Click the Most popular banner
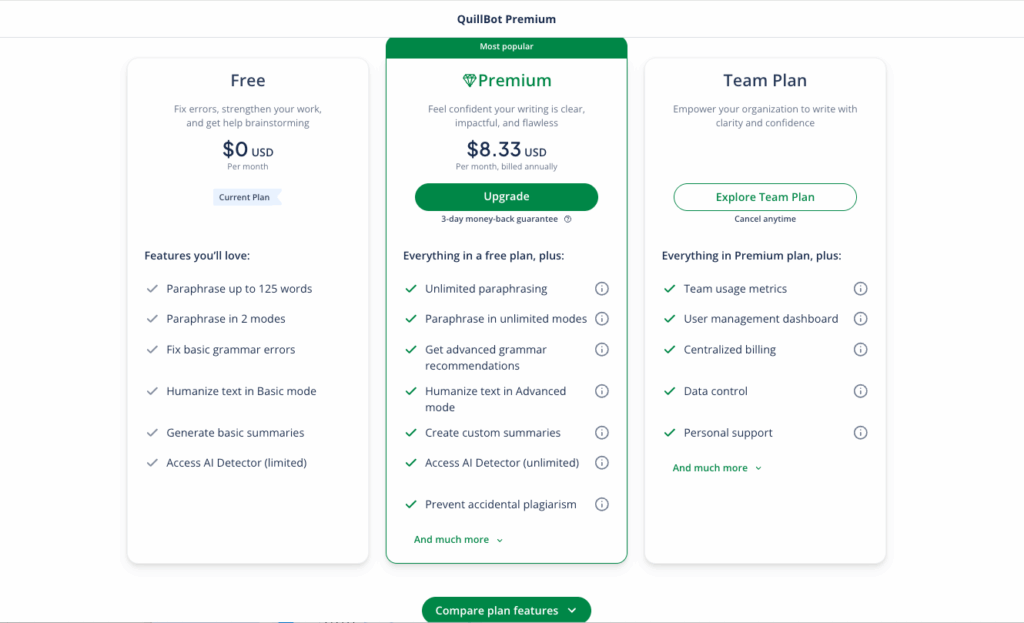1024x623 pixels. [506, 46]
